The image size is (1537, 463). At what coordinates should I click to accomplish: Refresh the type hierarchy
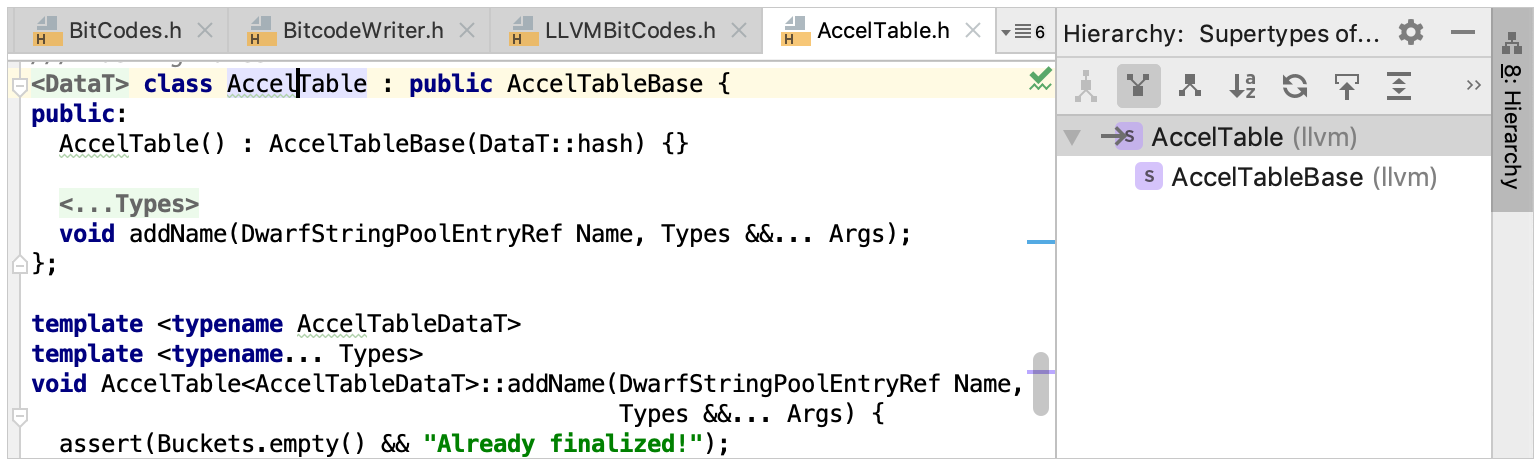click(1295, 87)
